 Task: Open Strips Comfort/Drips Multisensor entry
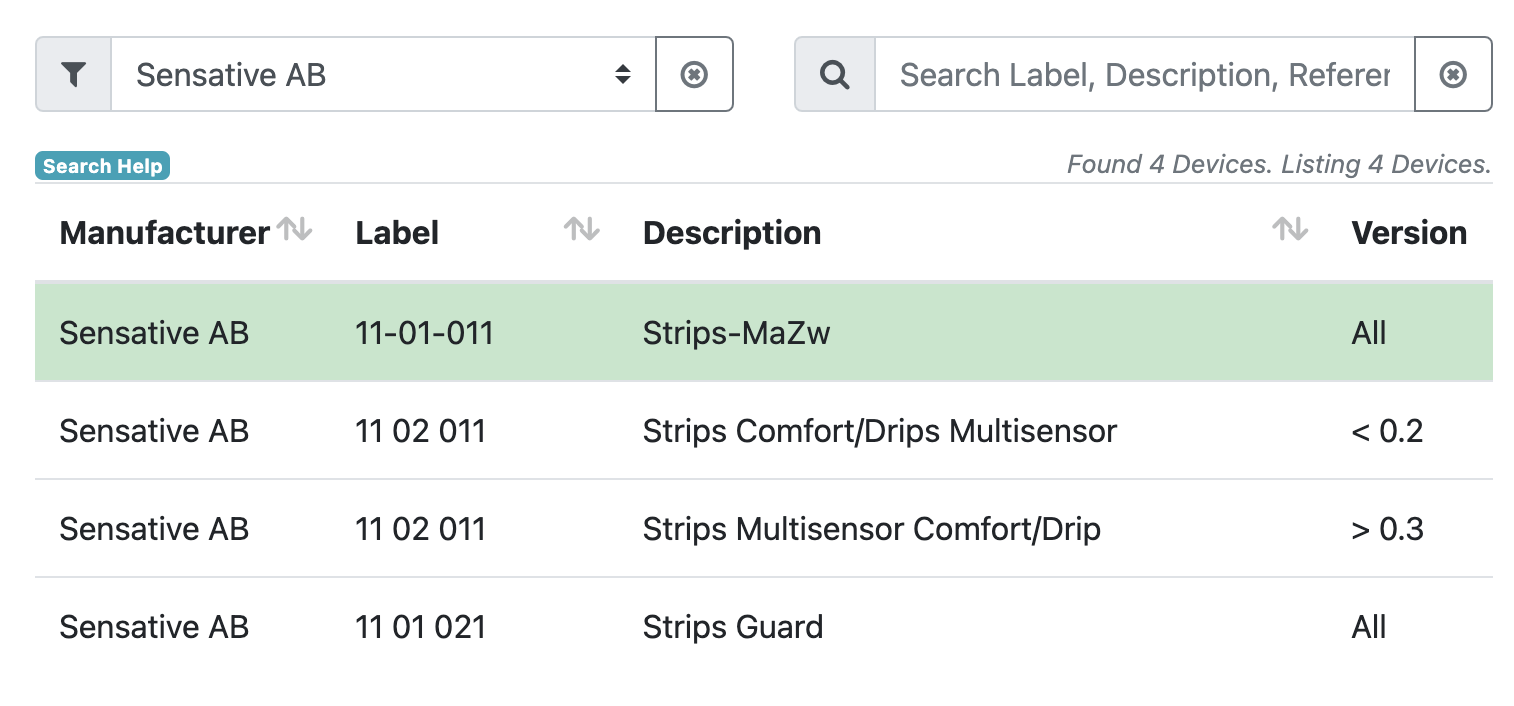coord(879,431)
